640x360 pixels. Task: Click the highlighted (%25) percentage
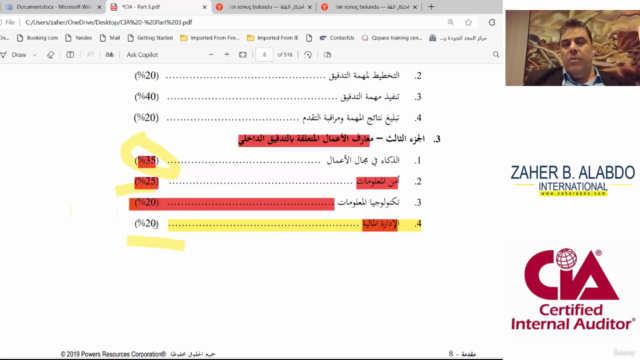click(x=147, y=181)
